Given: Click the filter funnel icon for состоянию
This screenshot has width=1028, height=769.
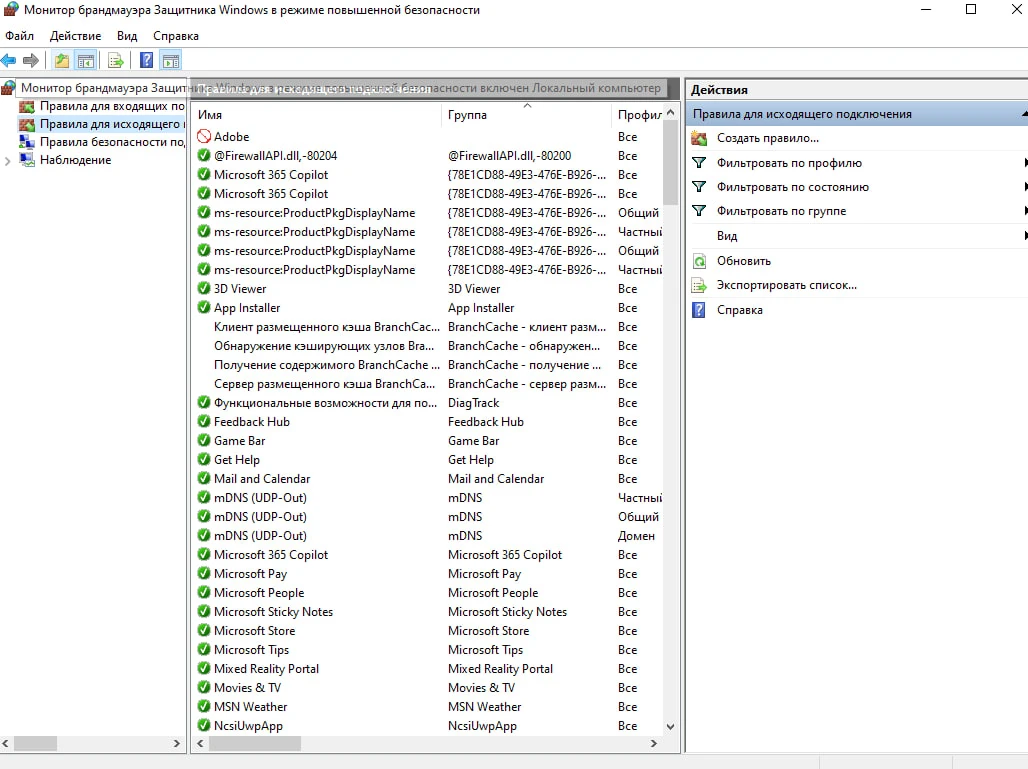Looking at the screenshot, I should (700, 187).
